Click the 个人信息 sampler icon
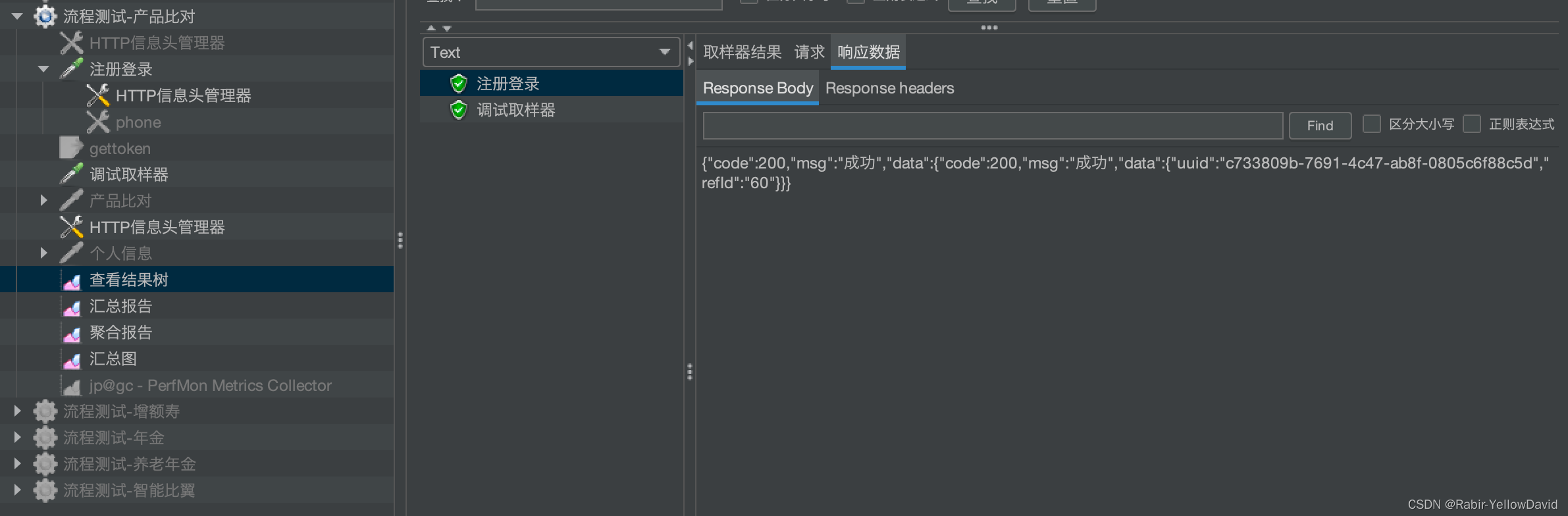This screenshot has height=516, width=1568. (x=71, y=253)
